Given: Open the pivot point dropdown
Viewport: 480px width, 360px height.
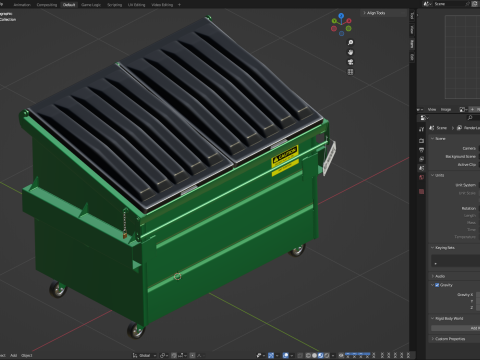Looking at the screenshot, I should (x=164, y=355).
